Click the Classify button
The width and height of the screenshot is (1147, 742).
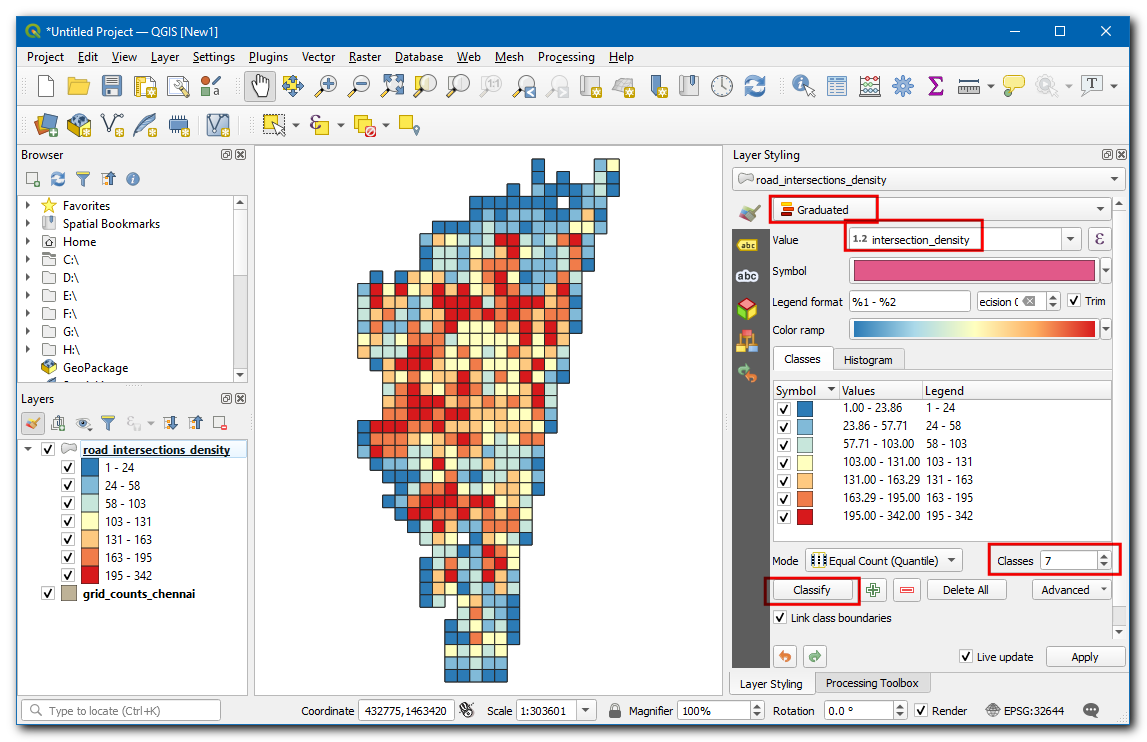click(x=812, y=590)
